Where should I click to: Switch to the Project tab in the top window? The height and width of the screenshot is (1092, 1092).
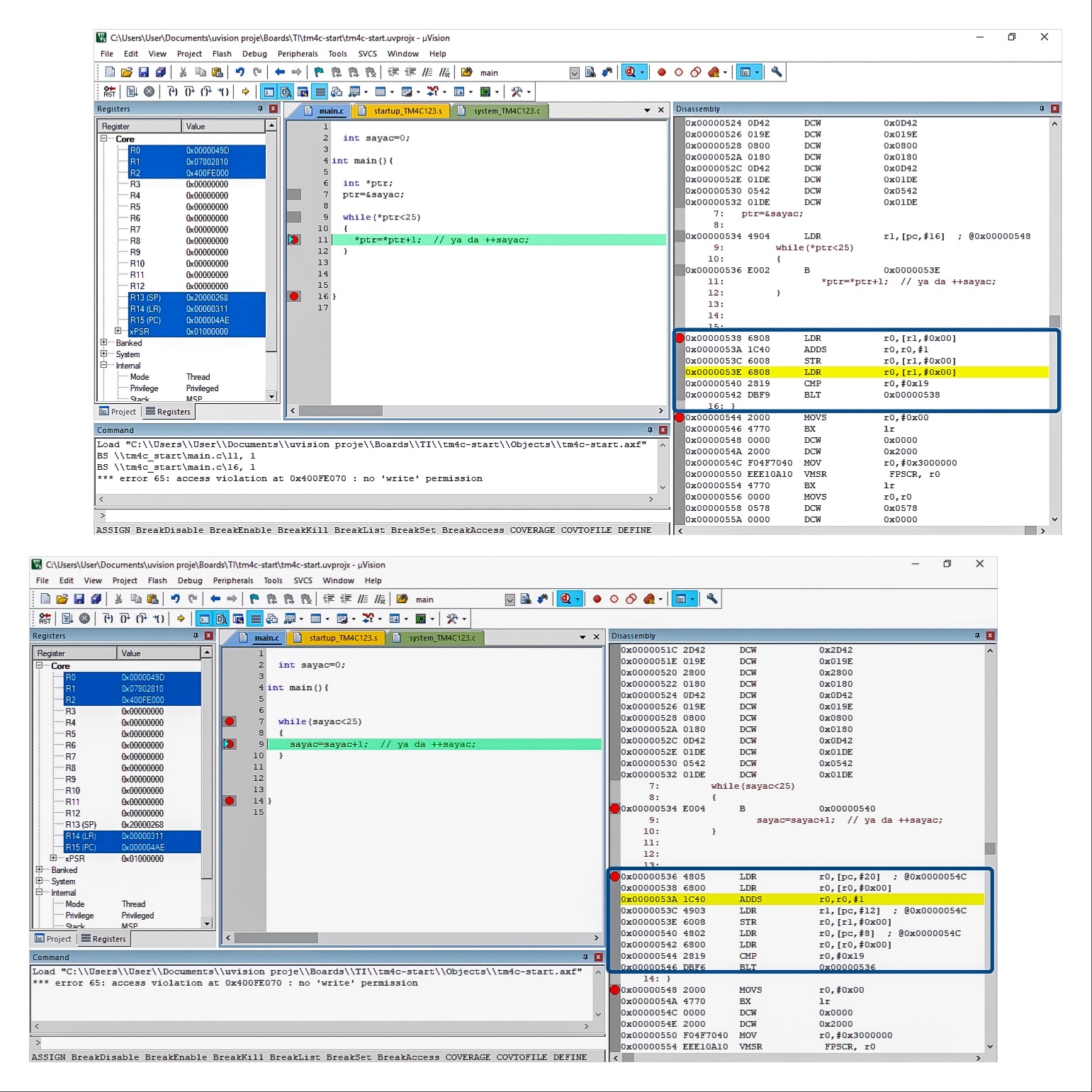coord(118,412)
